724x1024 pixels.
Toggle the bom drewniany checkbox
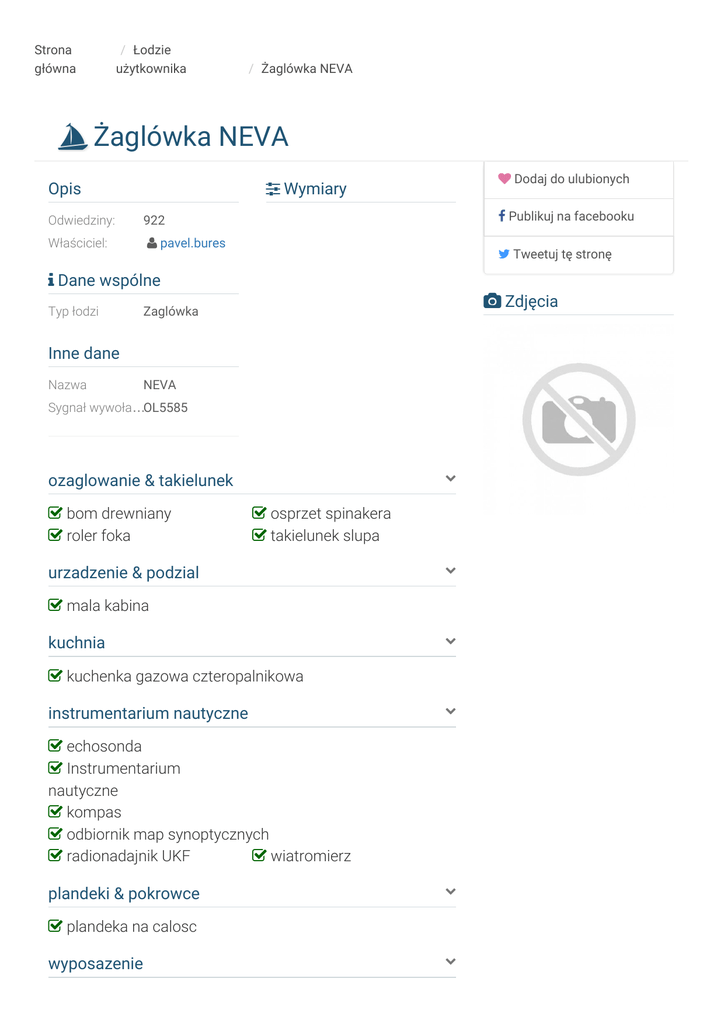(x=56, y=513)
